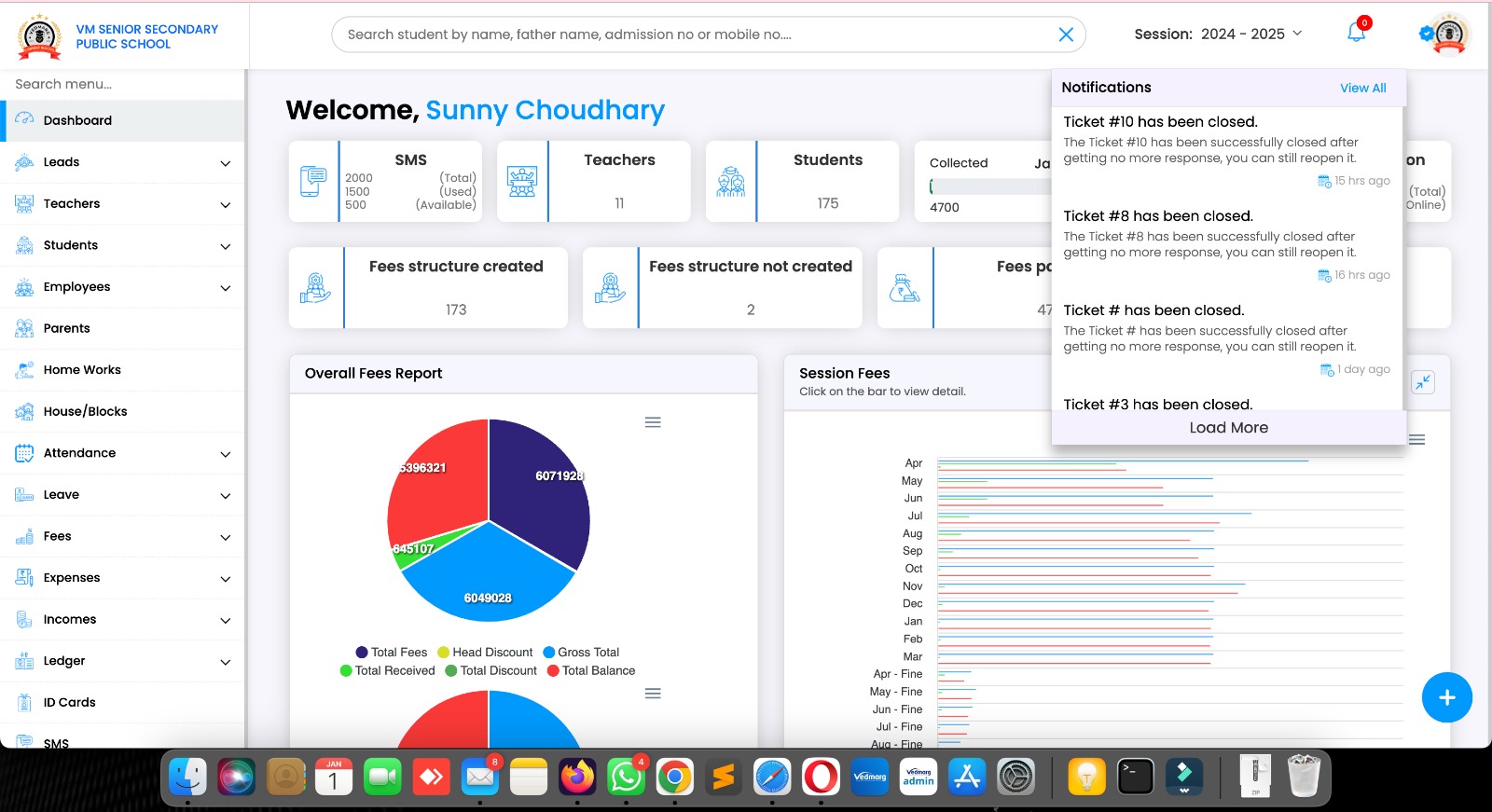Image resolution: width=1492 pixels, height=812 pixels.
Task: Open WhatsApp from the dock
Action: click(626, 777)
